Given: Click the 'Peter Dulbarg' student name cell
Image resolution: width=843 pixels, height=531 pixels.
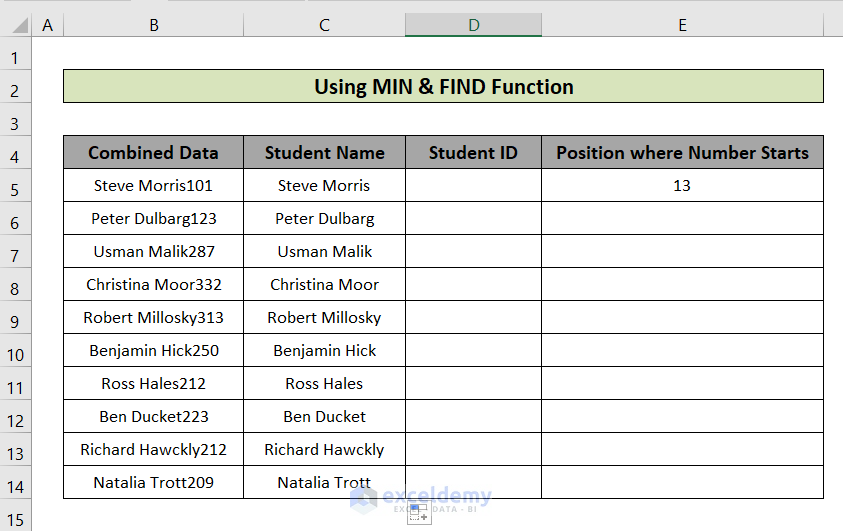Looking at the screenshot, I should pos(324,219).
